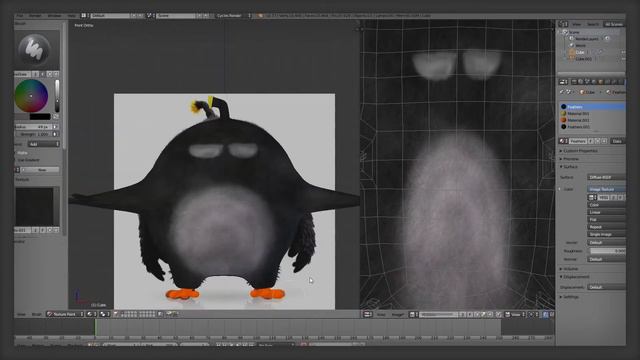Open the Cycles Render engine dropdown
This screenshot has height=360, width=640.
tap(233, 16)
